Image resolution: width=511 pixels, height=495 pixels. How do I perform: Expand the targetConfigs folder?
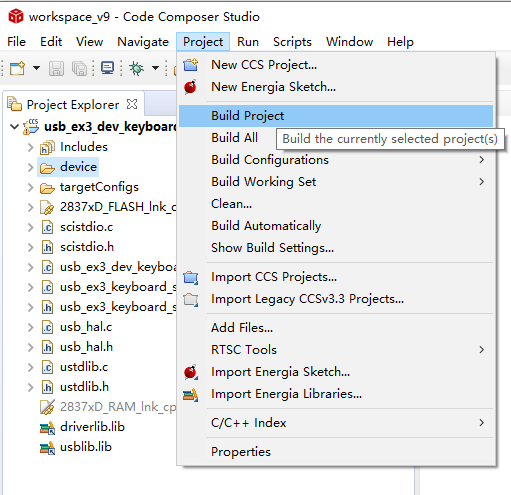click(x=31, y=187)
